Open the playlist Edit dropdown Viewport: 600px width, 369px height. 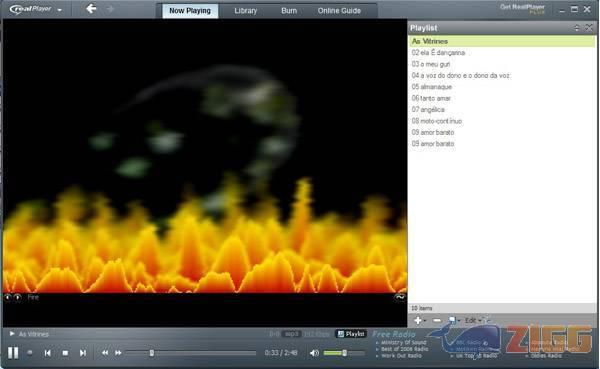pos(473,320)
